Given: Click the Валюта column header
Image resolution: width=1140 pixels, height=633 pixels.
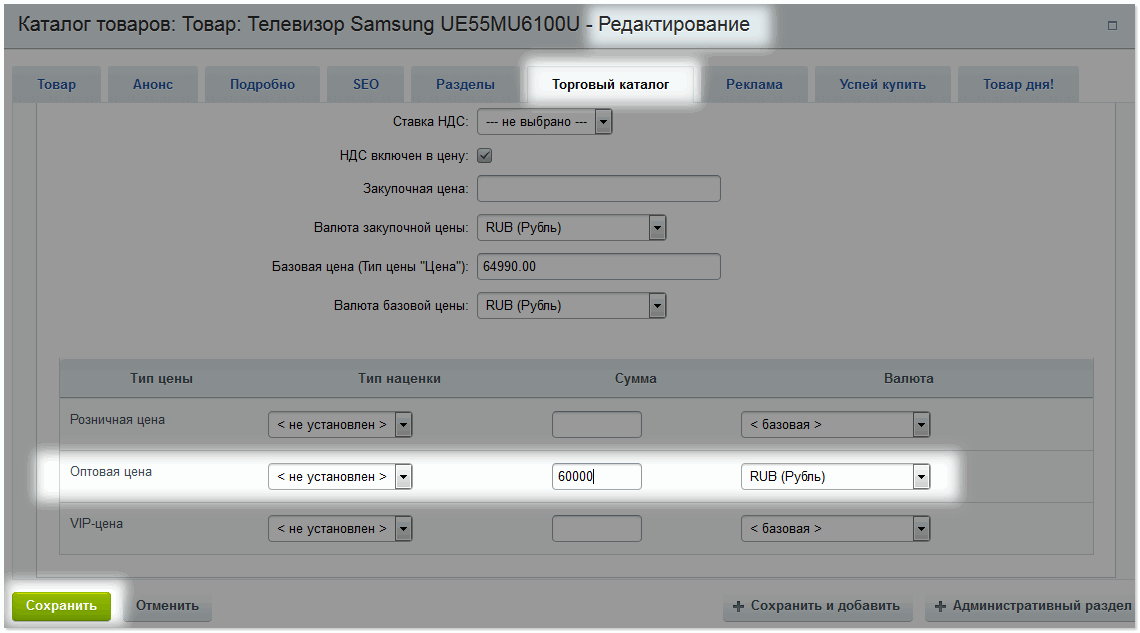Looking at the screenshot, I should [909, 379].
